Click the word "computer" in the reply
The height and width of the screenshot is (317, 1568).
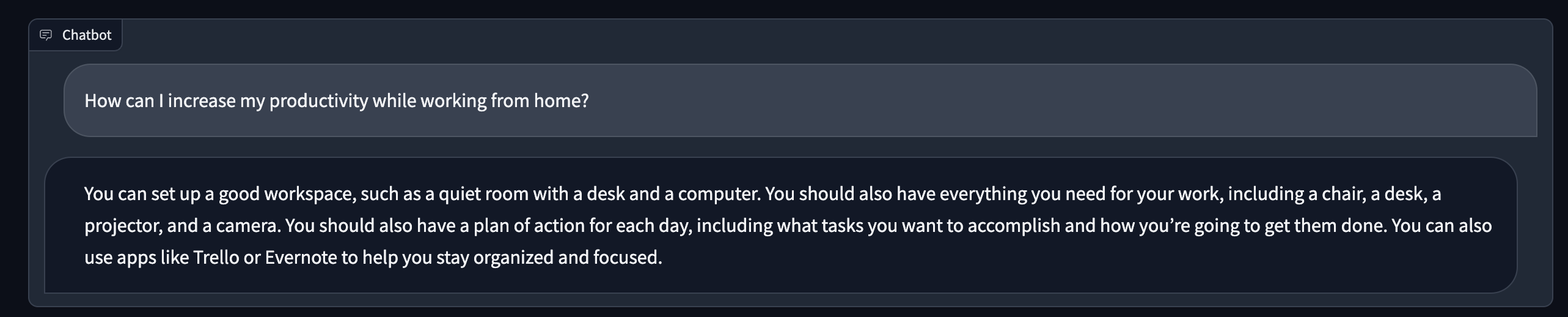[x=719, y=195]
